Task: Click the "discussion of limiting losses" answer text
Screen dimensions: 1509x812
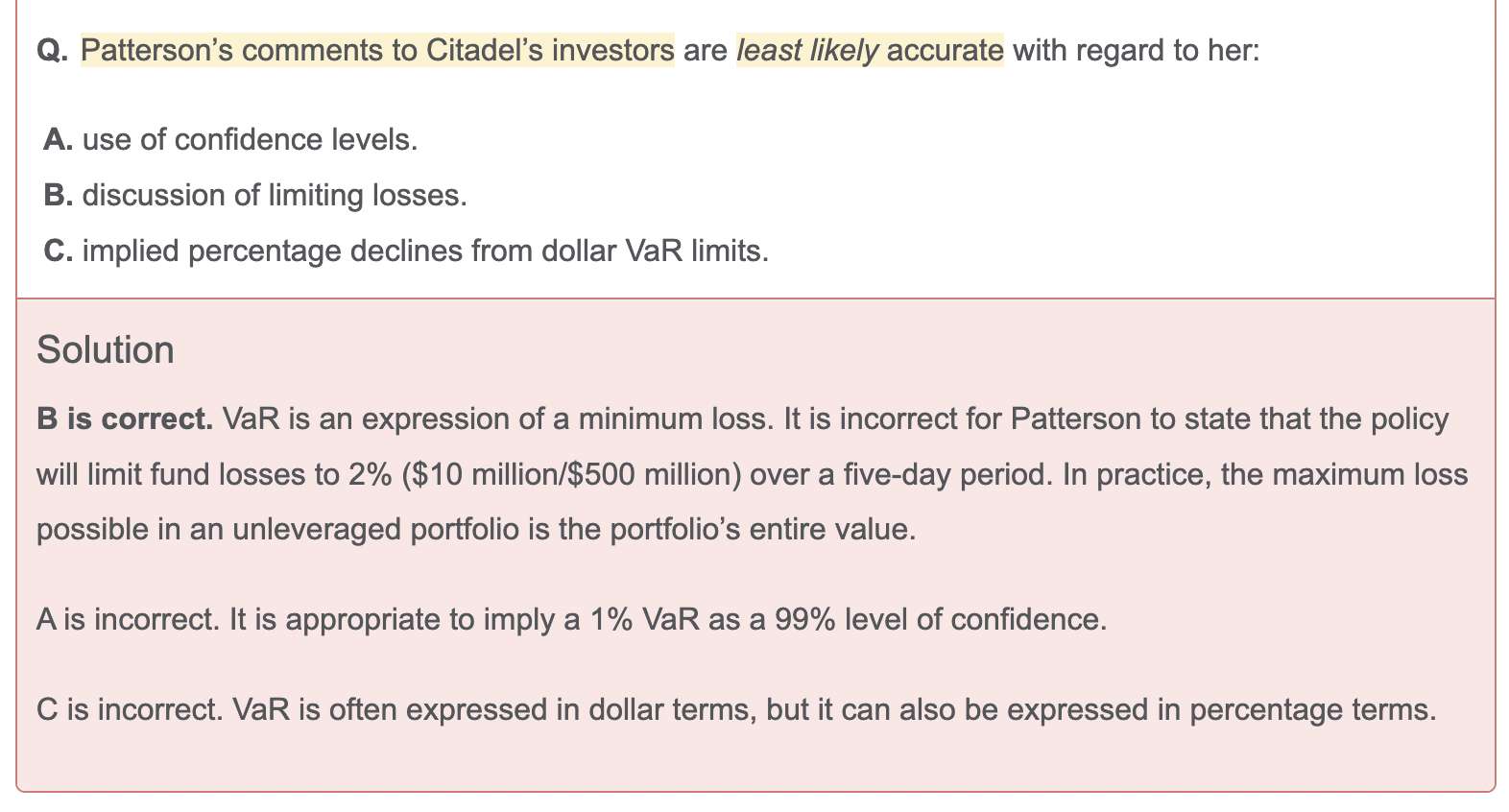Action: click(x=275, y=196)
